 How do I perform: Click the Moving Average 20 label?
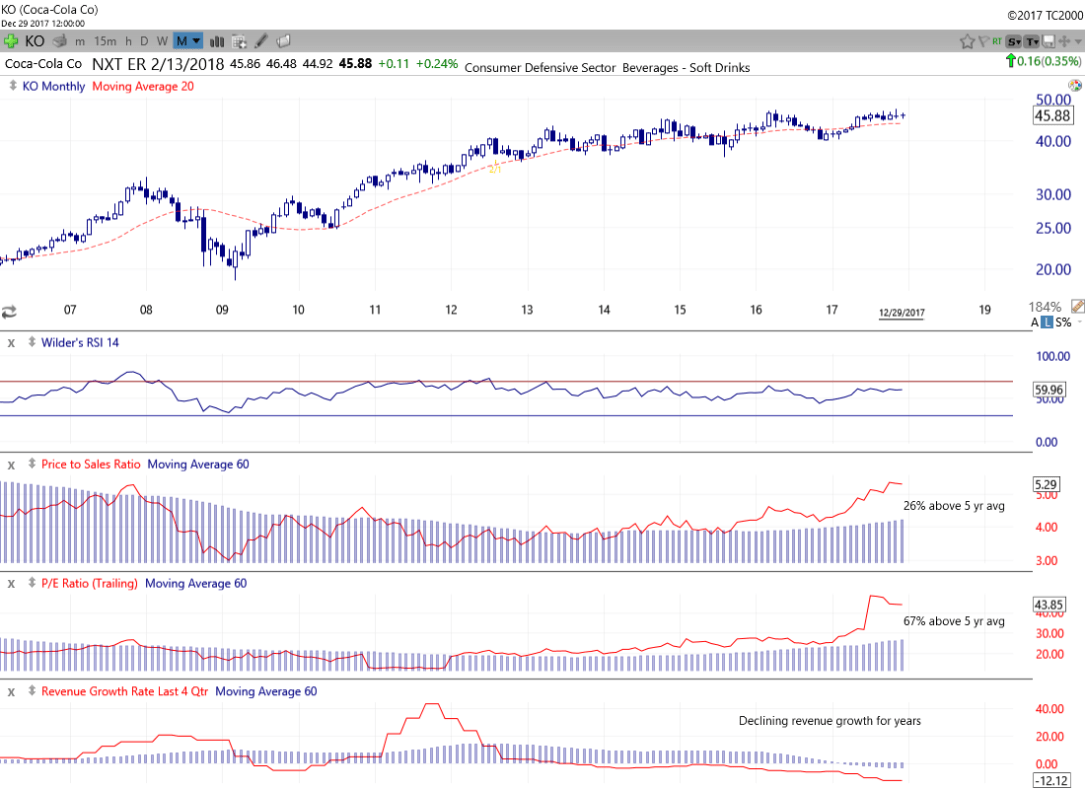point(143,86)
